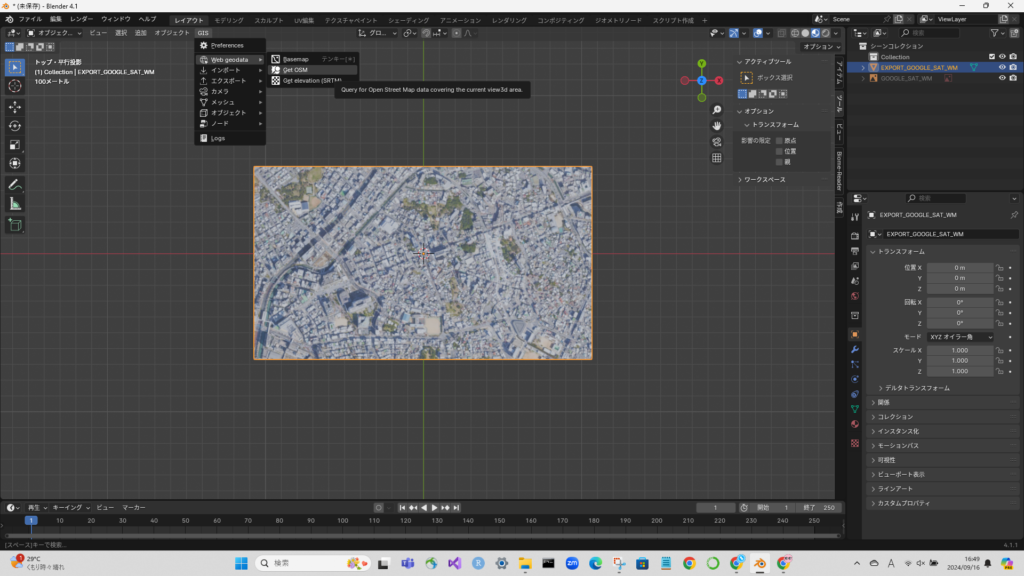This screenshot has width=1024, height=576.
Task: Hide EXPORT_GOOGLE_SAT_WM with its eye icon
Action: [1002, 68]
